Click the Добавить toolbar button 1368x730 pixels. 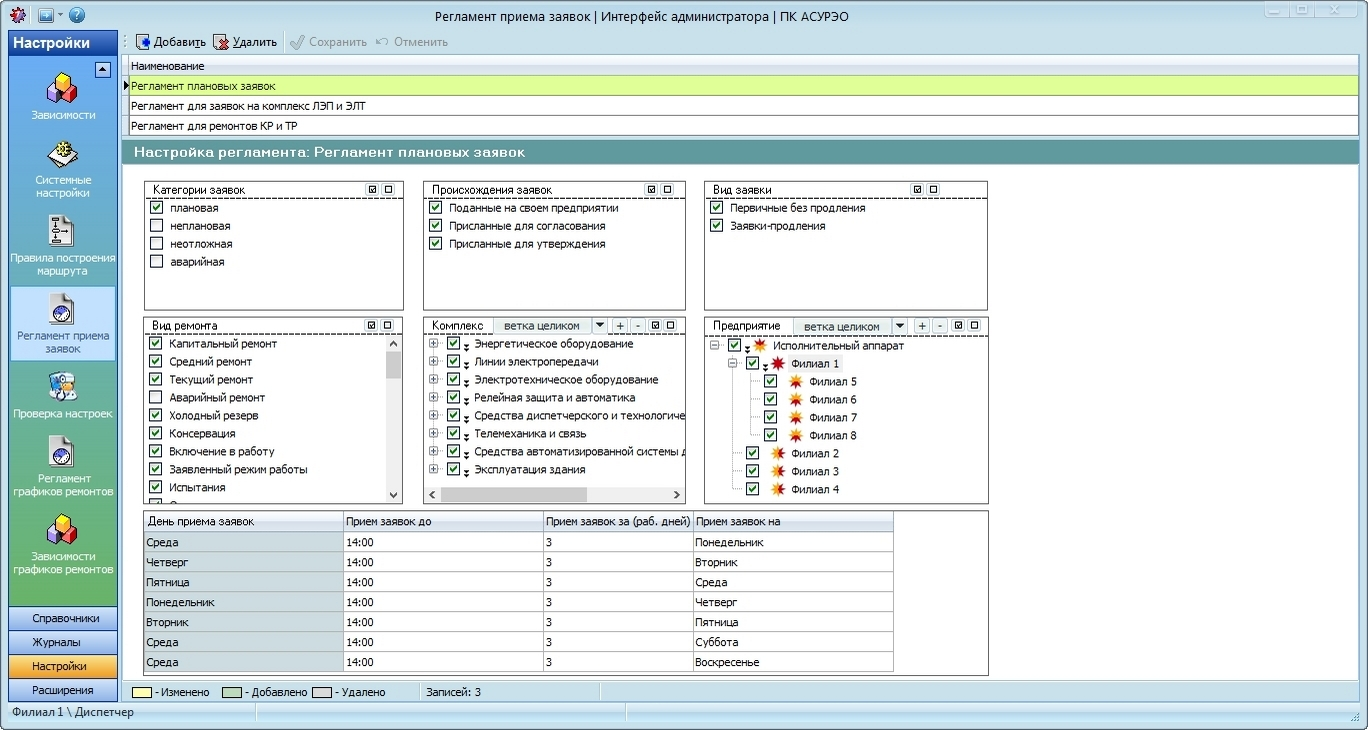pyautogui.click(x=171, y=42)
